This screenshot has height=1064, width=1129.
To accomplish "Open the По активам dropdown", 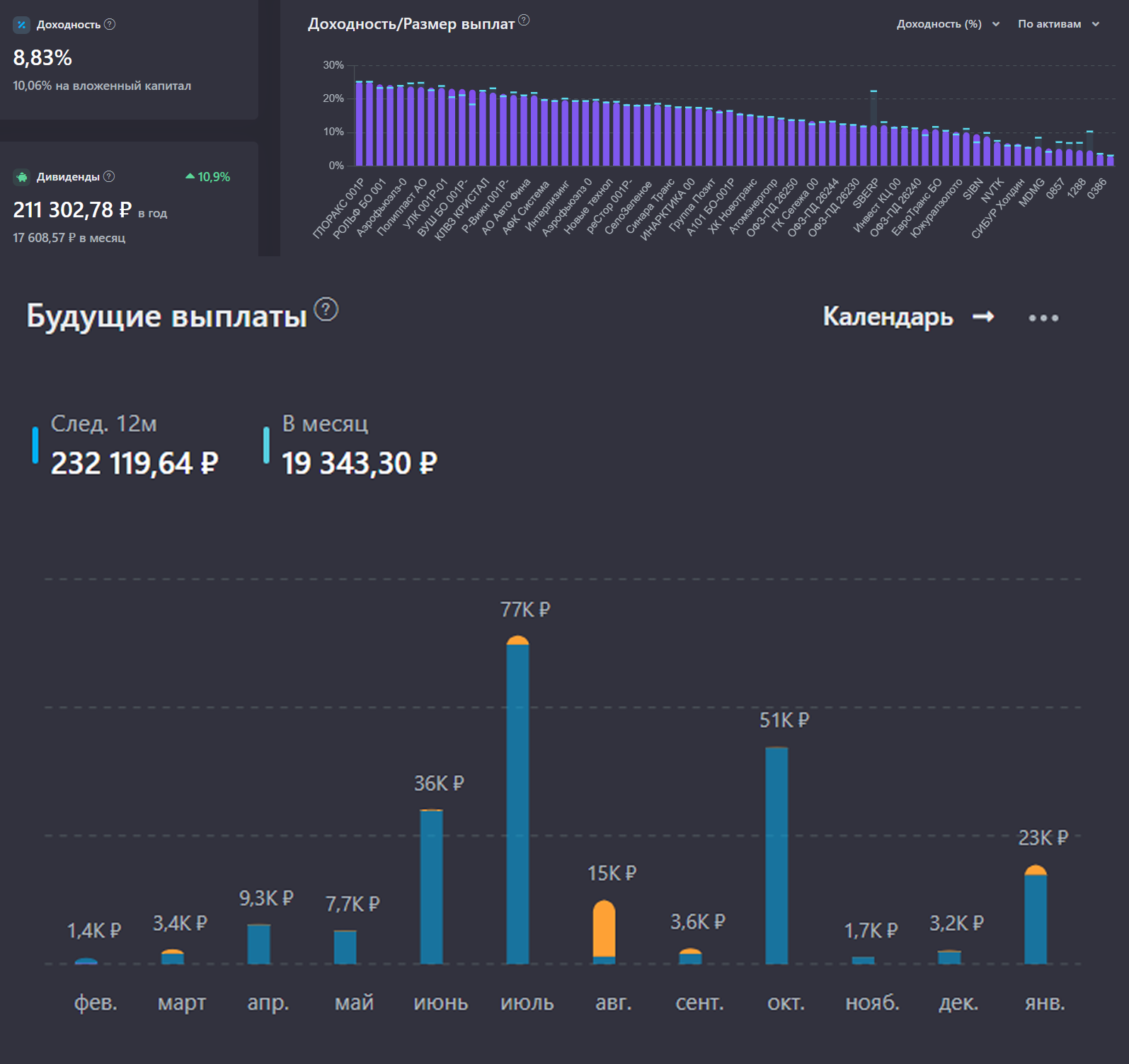I will point(1058,24).
